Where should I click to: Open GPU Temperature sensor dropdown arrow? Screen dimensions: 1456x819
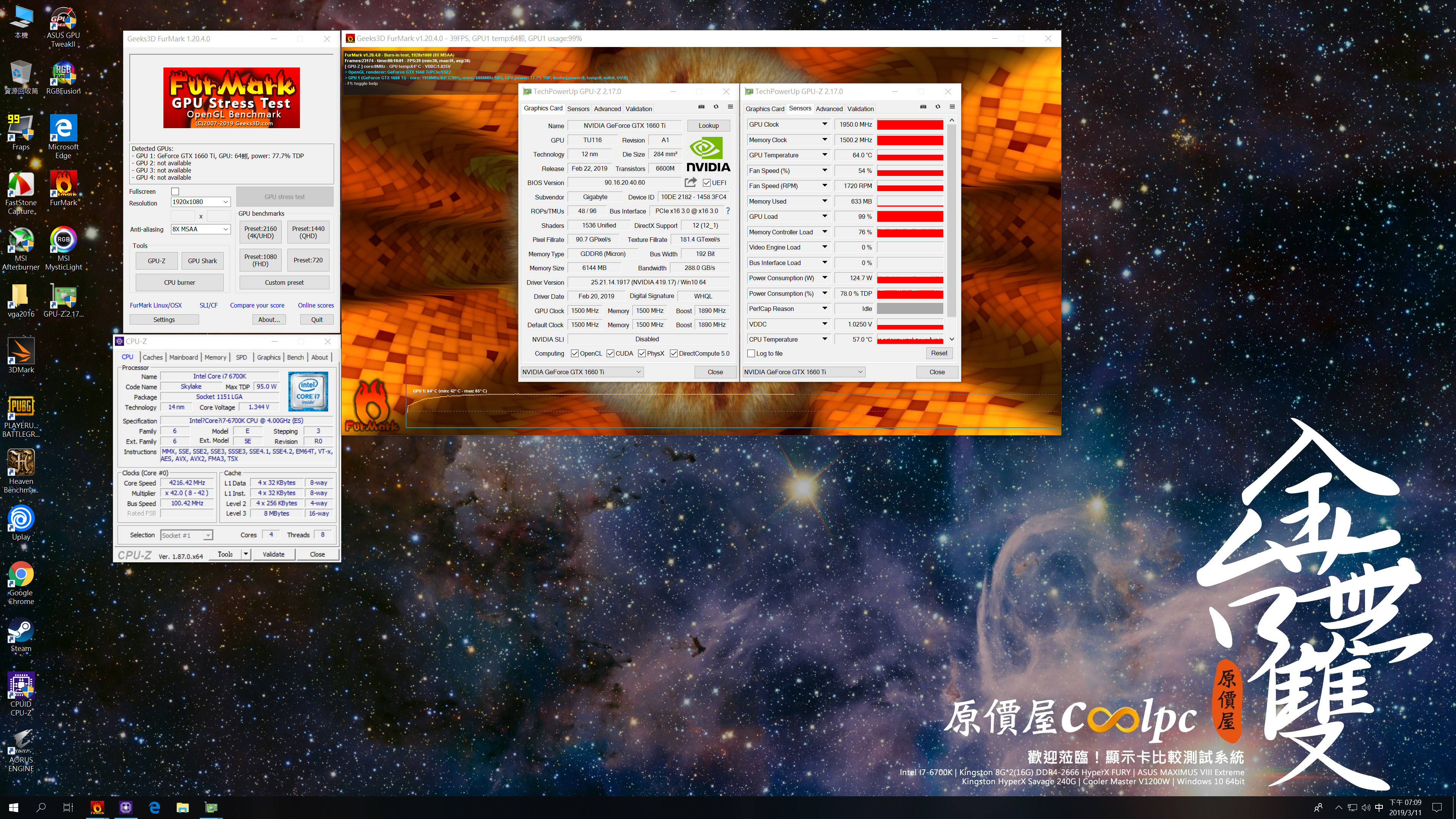825,155
